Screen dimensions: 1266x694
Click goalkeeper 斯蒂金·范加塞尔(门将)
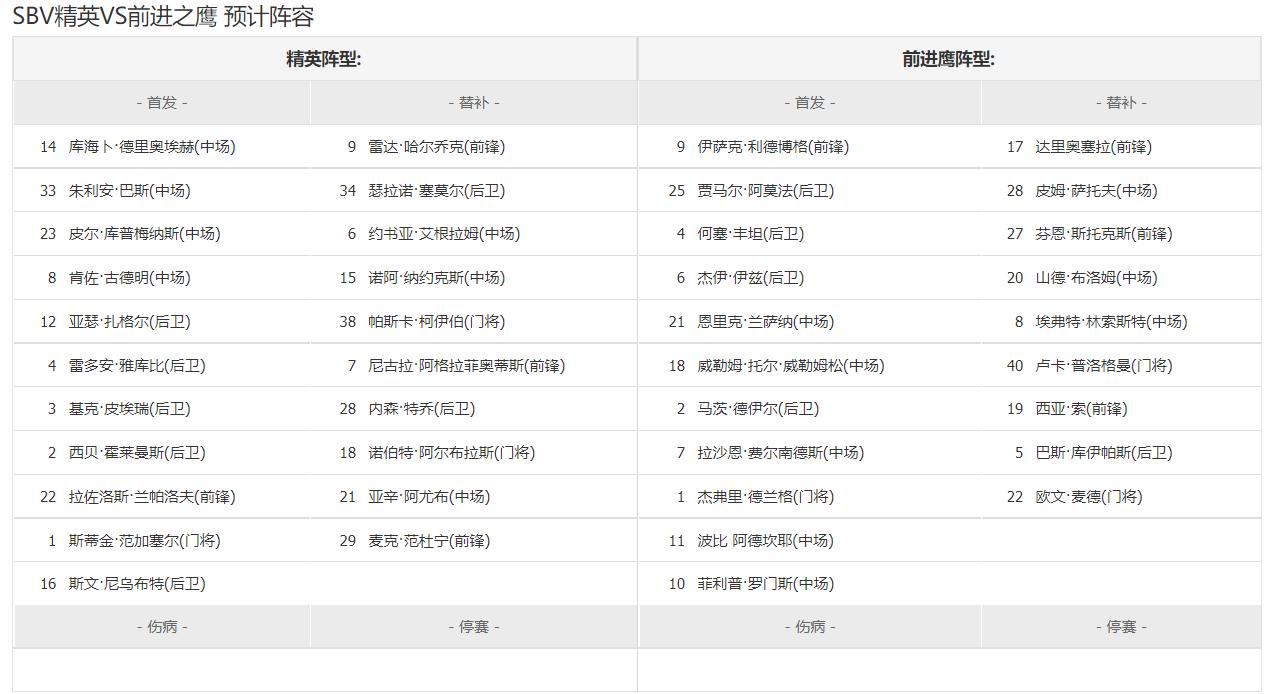point(144,541)
